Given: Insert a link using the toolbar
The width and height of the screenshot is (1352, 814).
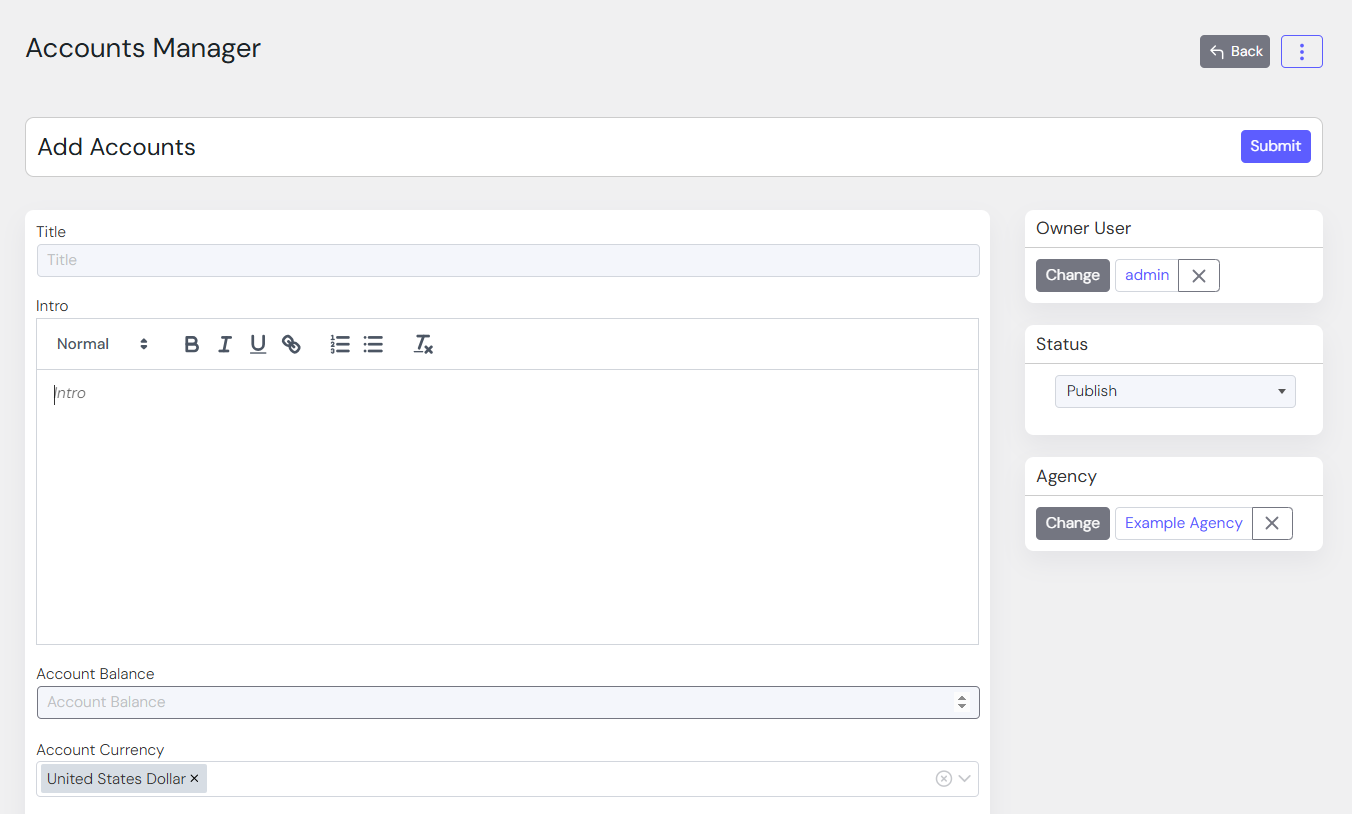Looking at the screenshot, I should click(x=291, y=344).
